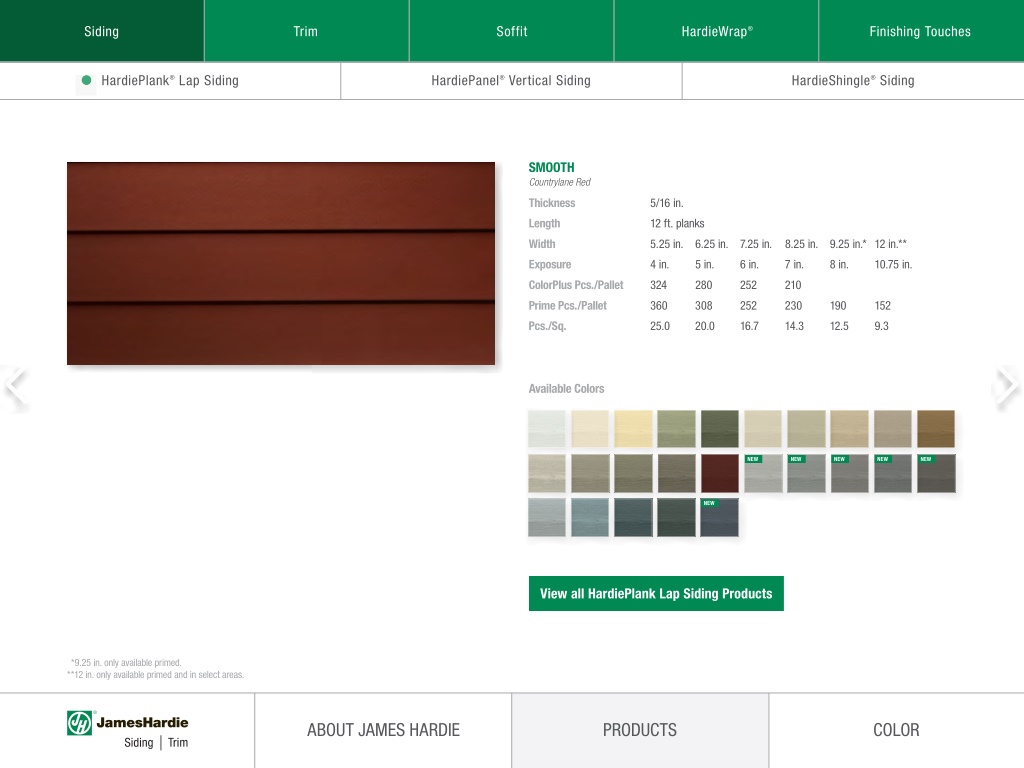The width and height of the screenshot is (1024, 768).
Task: Open the Color section
Action: [x=897, y=730]
